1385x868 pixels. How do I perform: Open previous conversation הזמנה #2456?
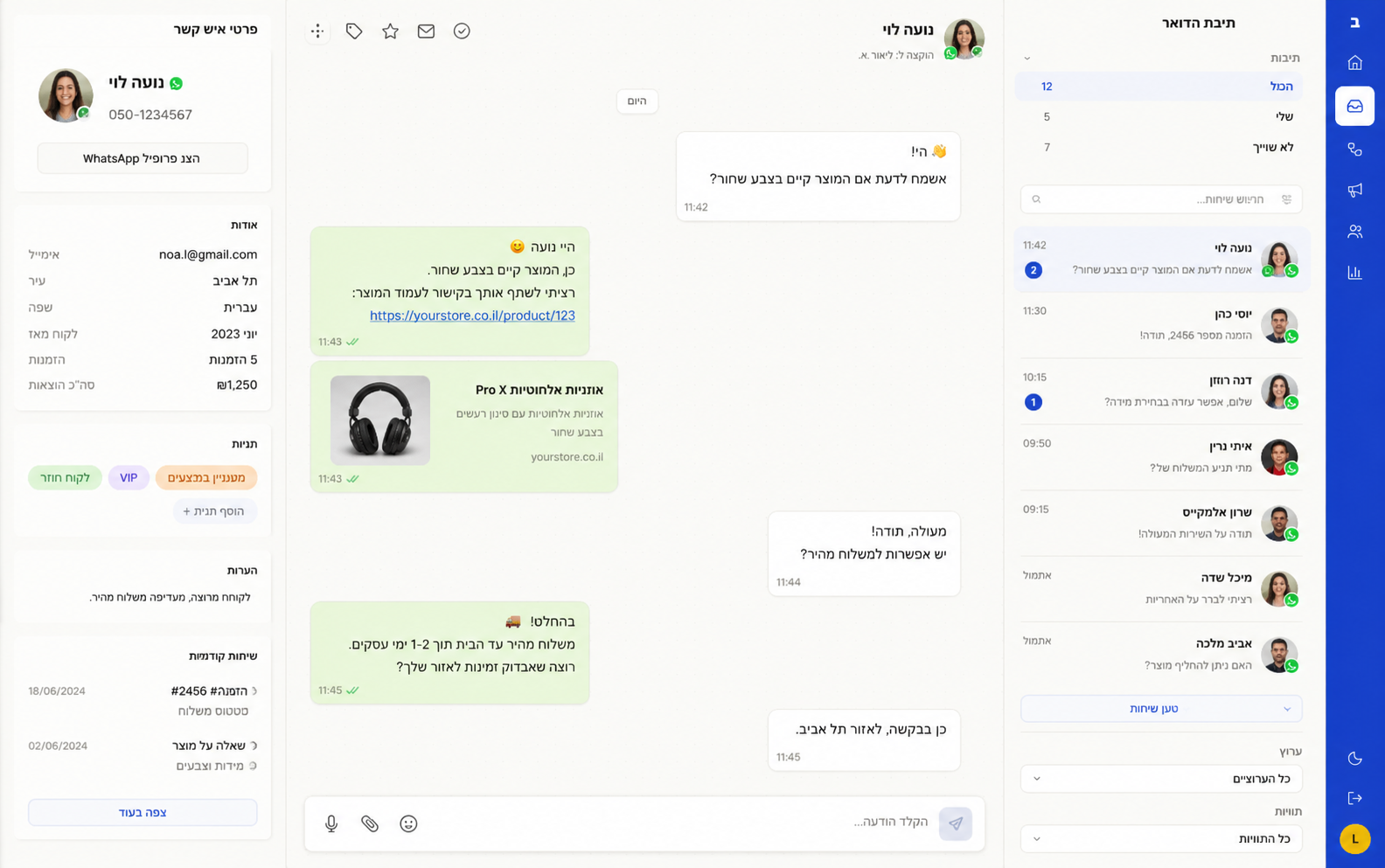click(143, 700)
